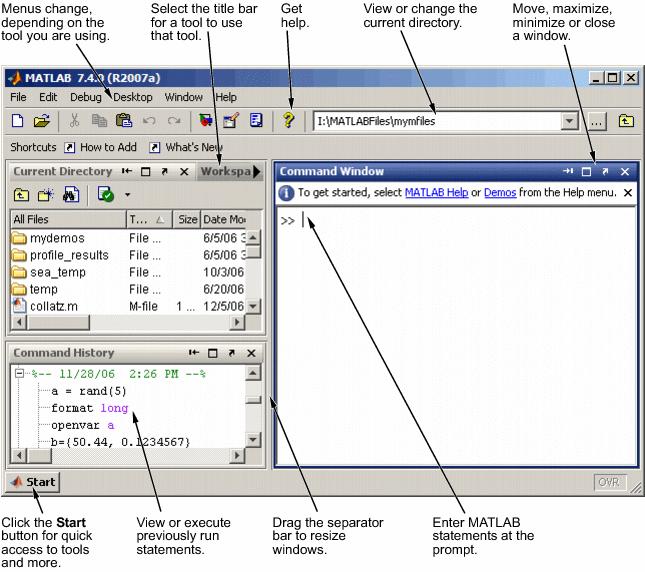Minimize the Command History panel to the side
645x572 pixels.
[x=194, y=352]
